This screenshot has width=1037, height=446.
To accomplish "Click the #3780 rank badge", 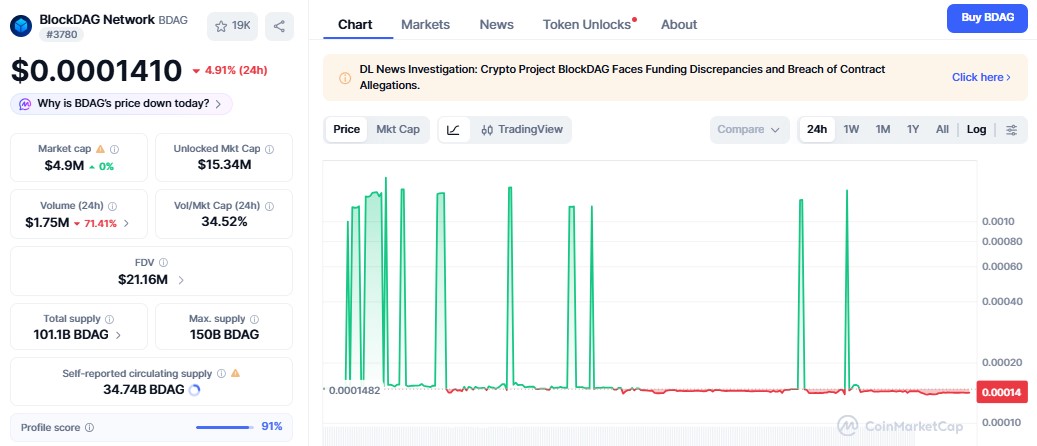I will (61, 34).
